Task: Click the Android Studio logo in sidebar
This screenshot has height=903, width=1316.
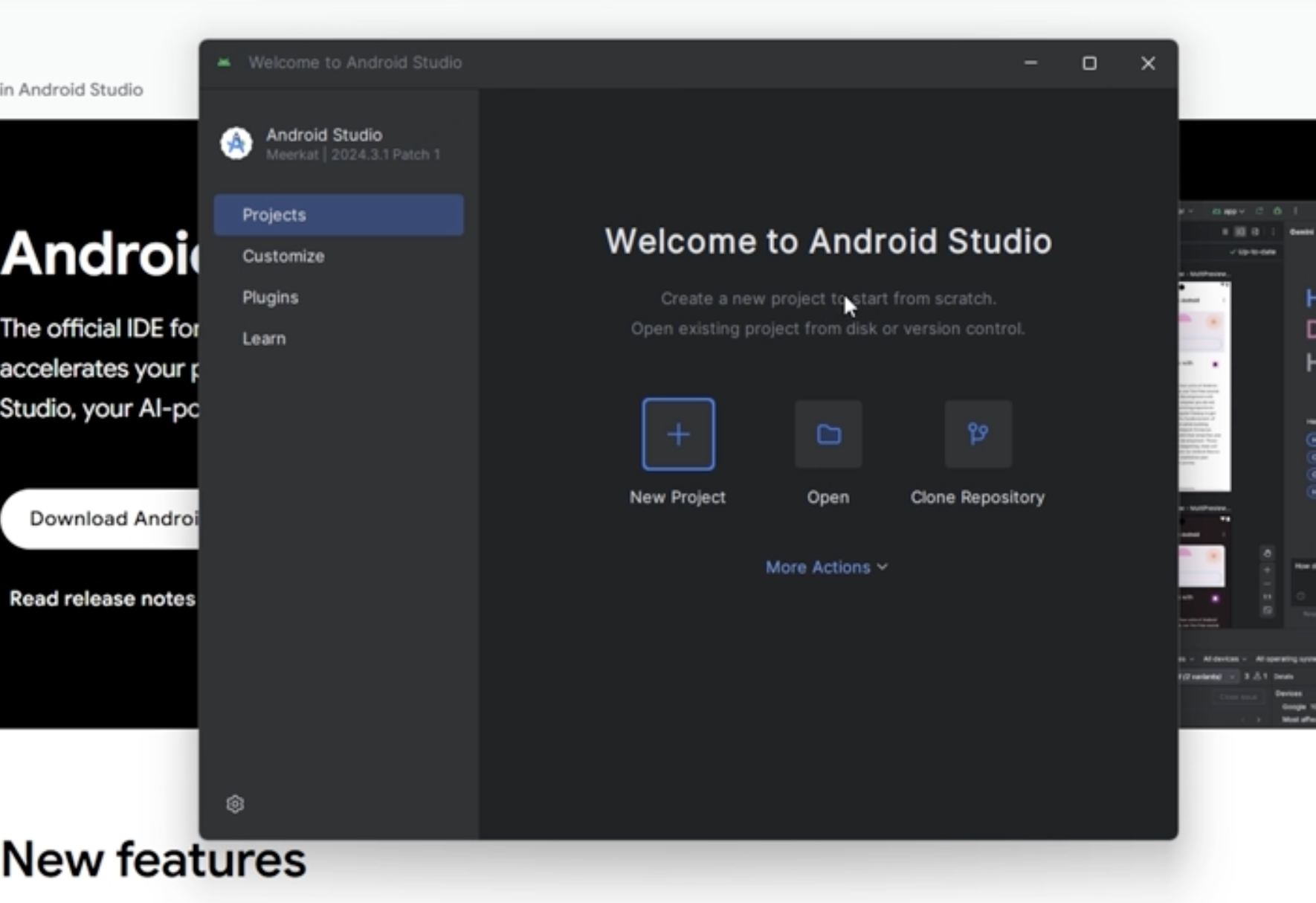Action: 236,143
